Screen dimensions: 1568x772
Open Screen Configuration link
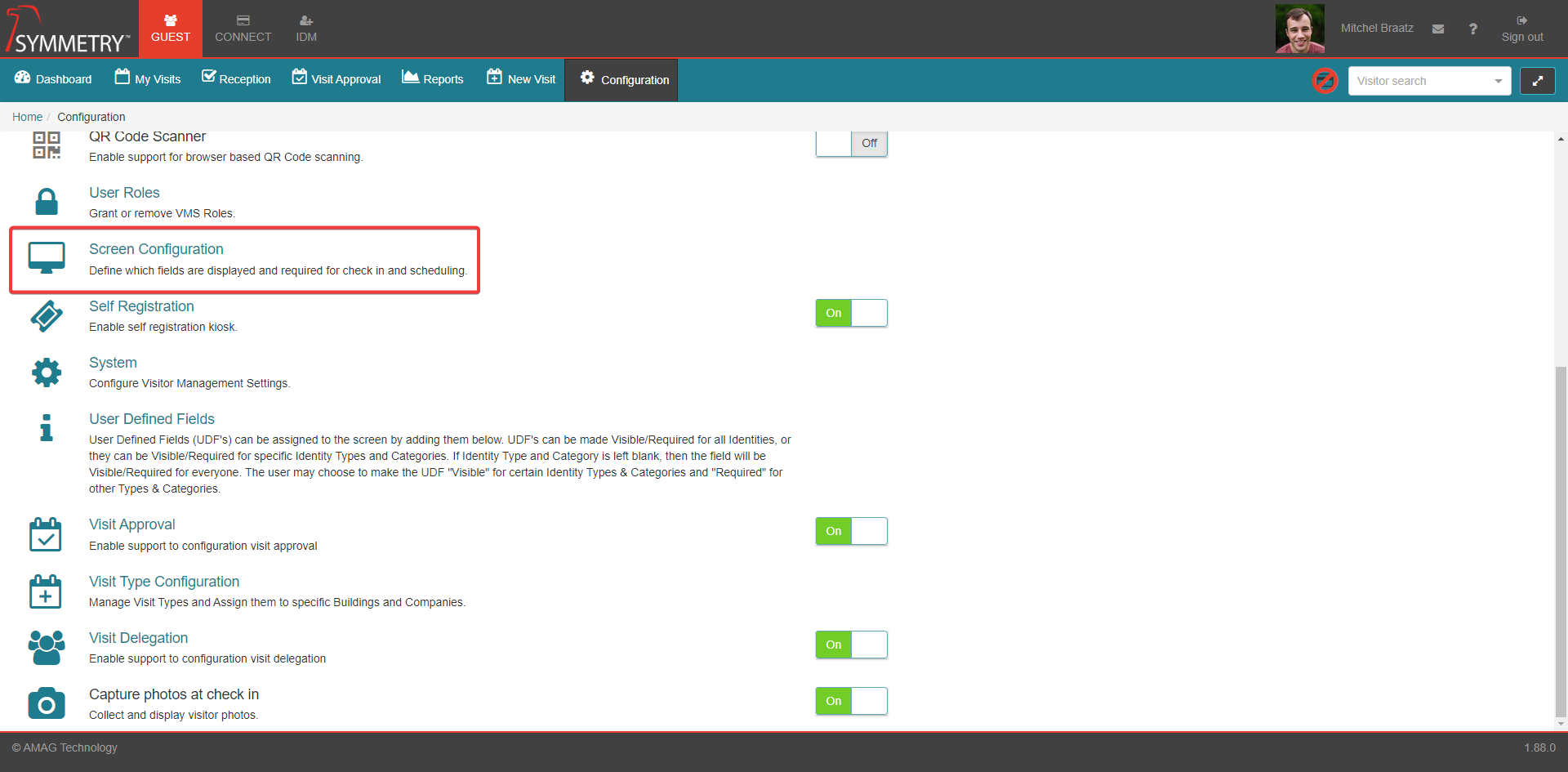[156, 249]
